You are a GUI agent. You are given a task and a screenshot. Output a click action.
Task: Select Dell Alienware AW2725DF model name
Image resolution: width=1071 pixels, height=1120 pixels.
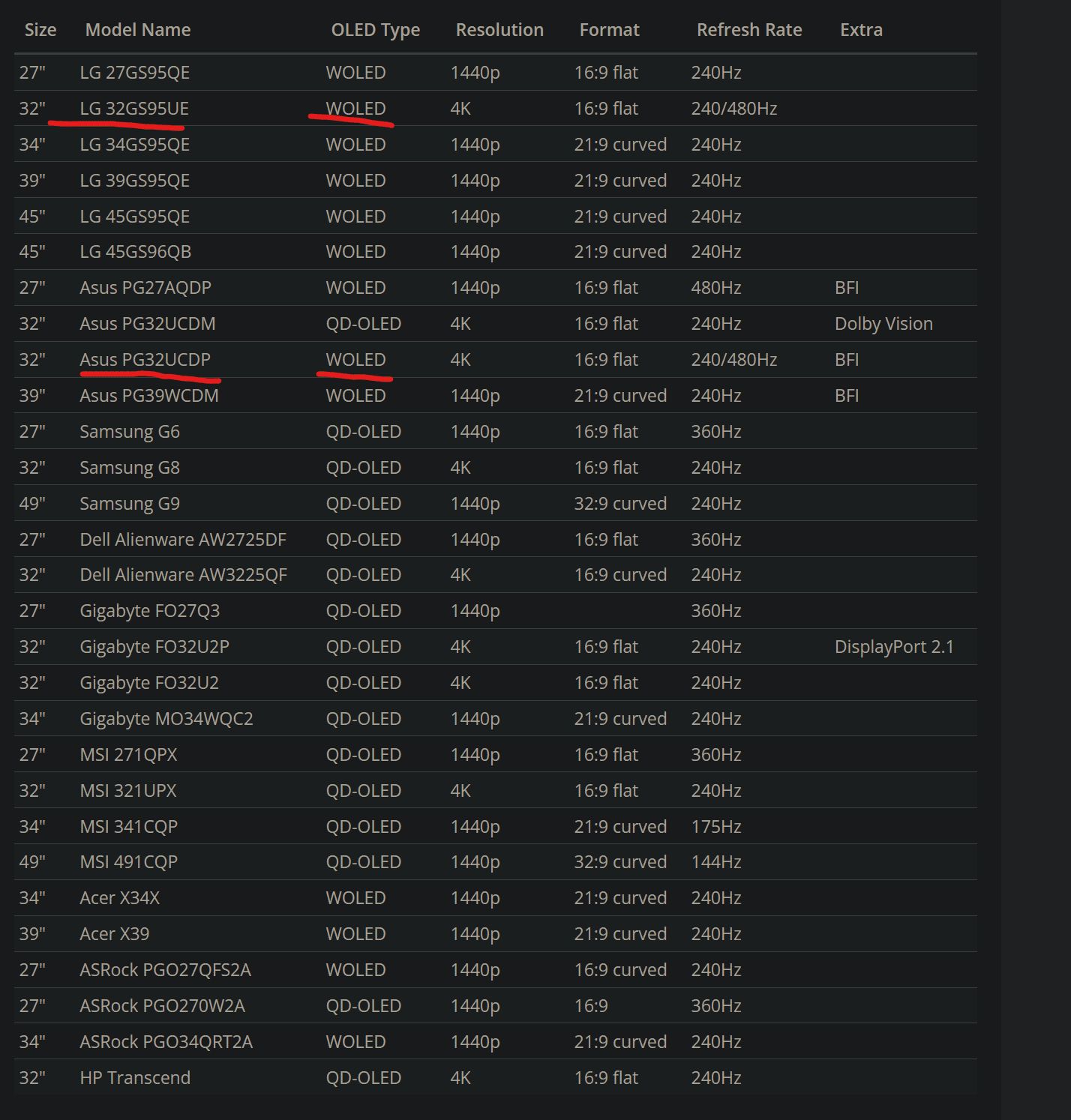183,540
